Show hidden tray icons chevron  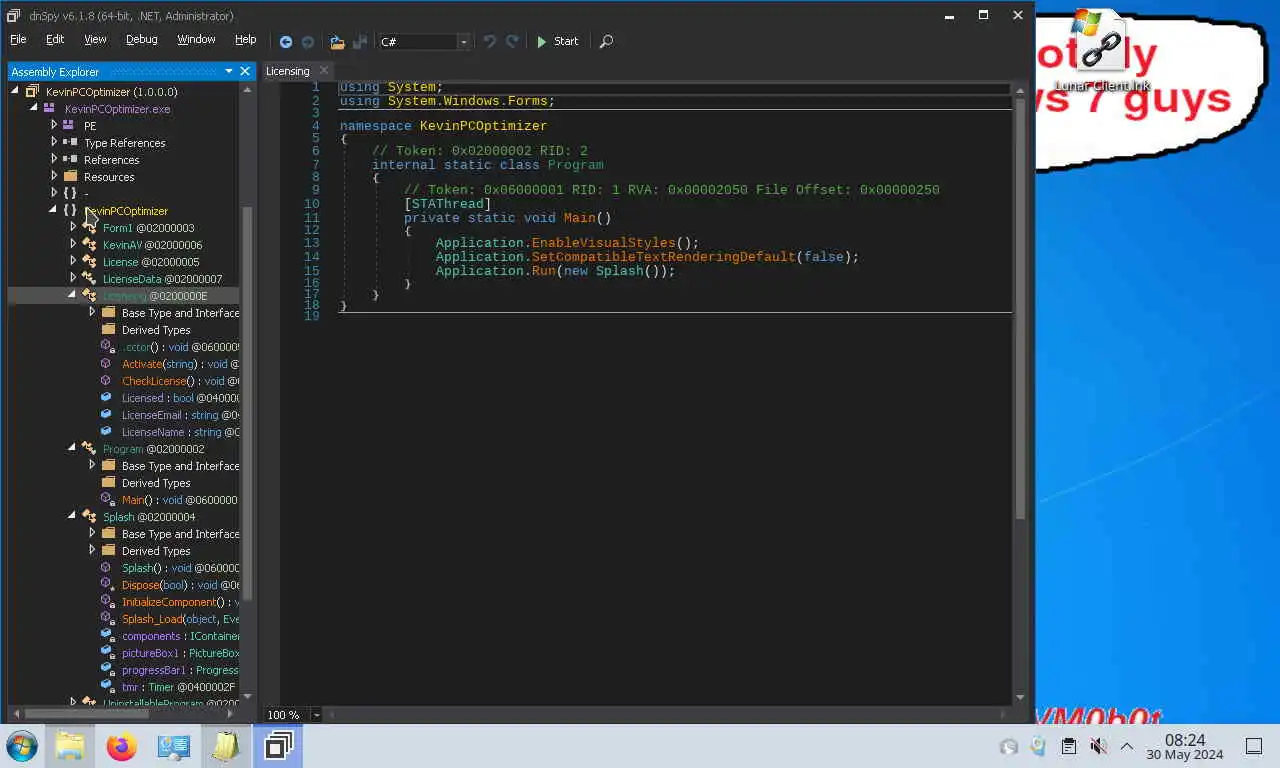[1126, 746]
